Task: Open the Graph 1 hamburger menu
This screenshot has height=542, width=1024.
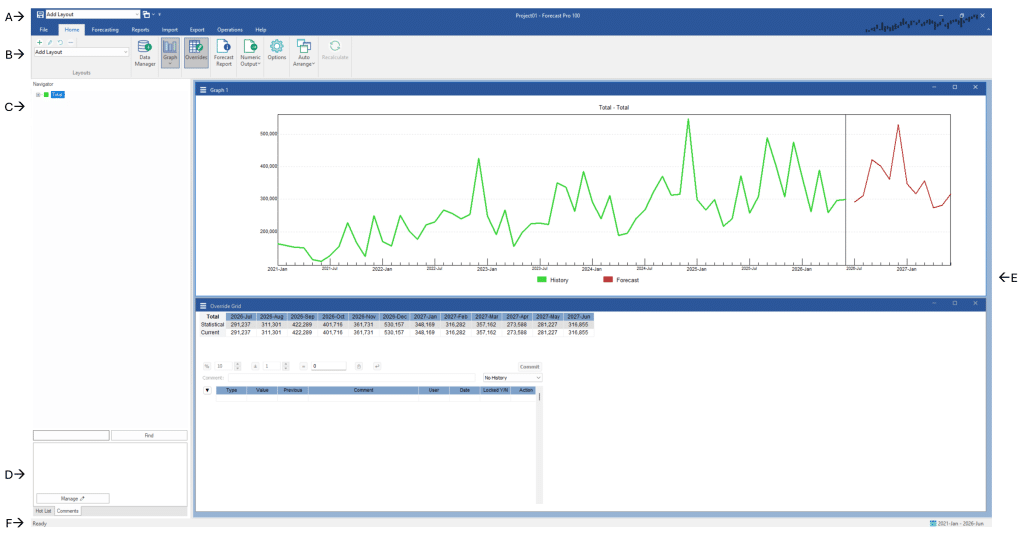Action: point(204,89)
